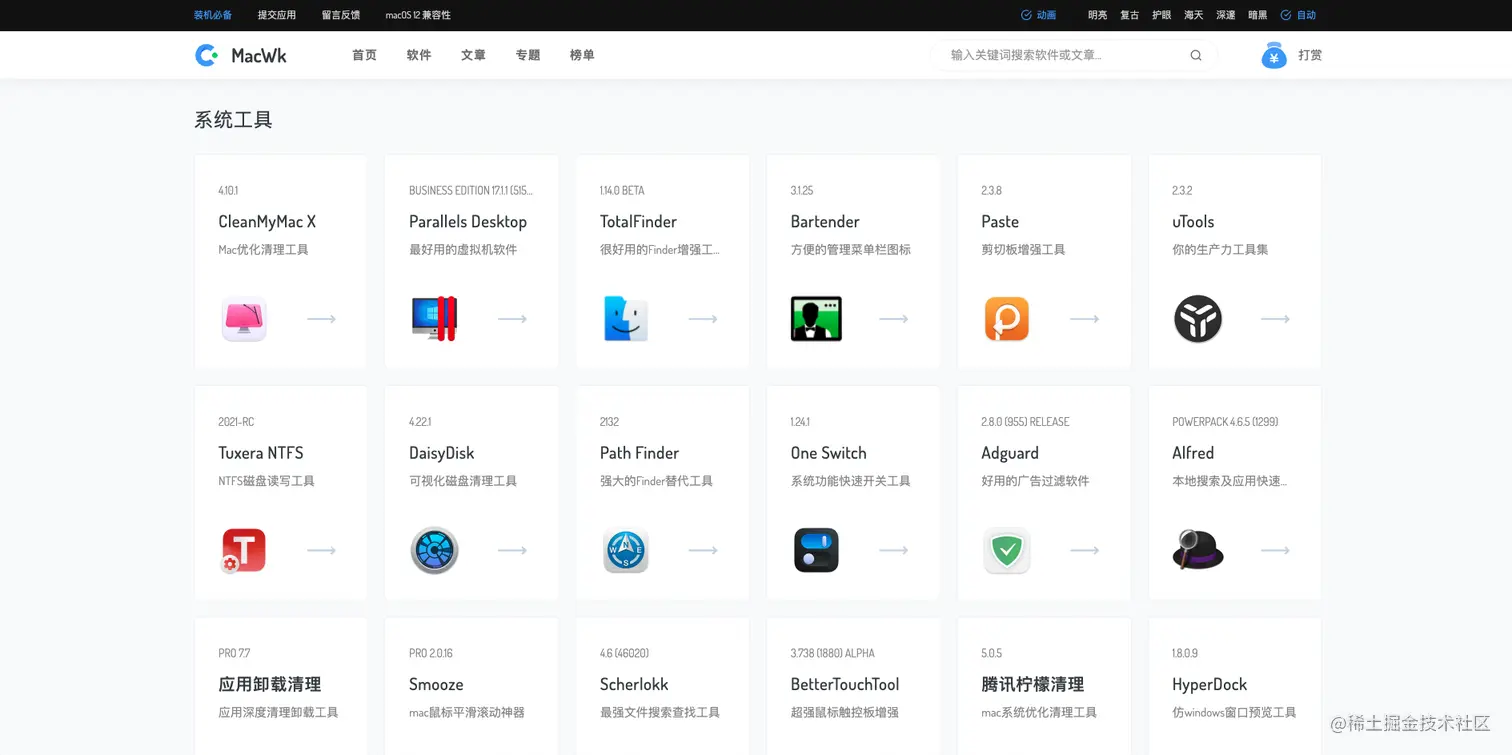Follow the arrow on Bartender card
Screen dimensions: 1512x755
pos(893,319)
